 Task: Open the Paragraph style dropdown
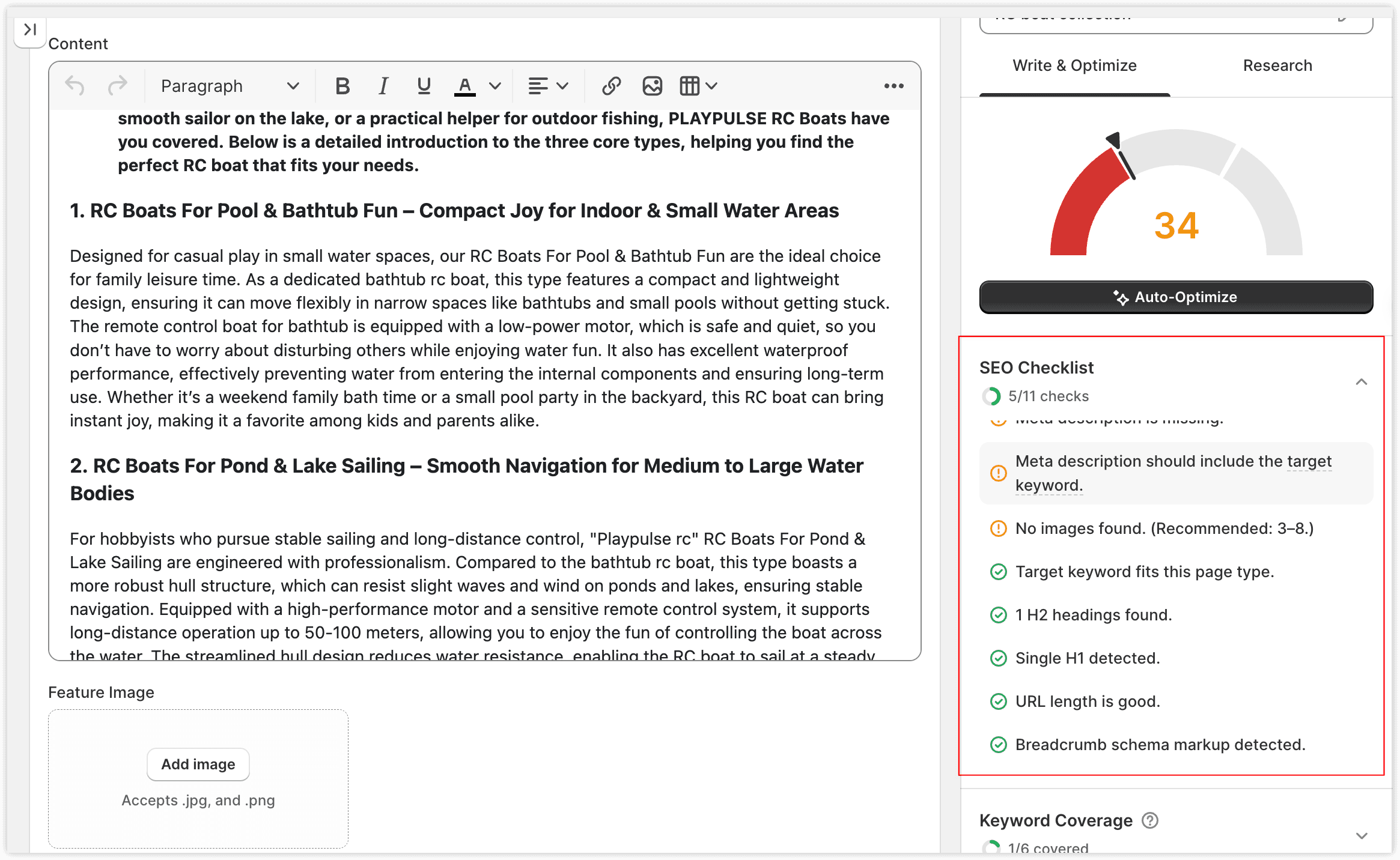(x=230, y=86)
